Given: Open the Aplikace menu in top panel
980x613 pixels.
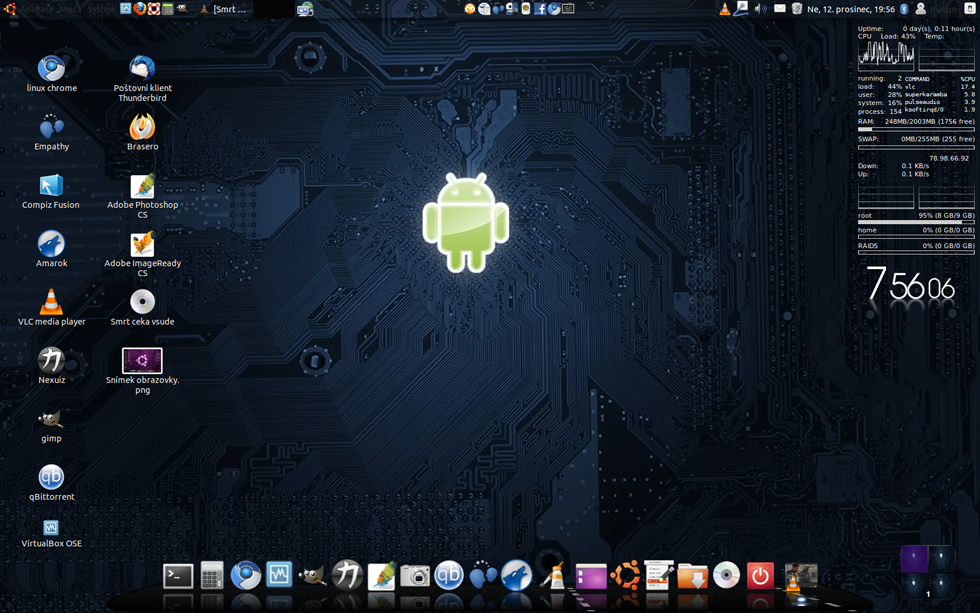Looking at the screenshot, I should tap(38, 9).
